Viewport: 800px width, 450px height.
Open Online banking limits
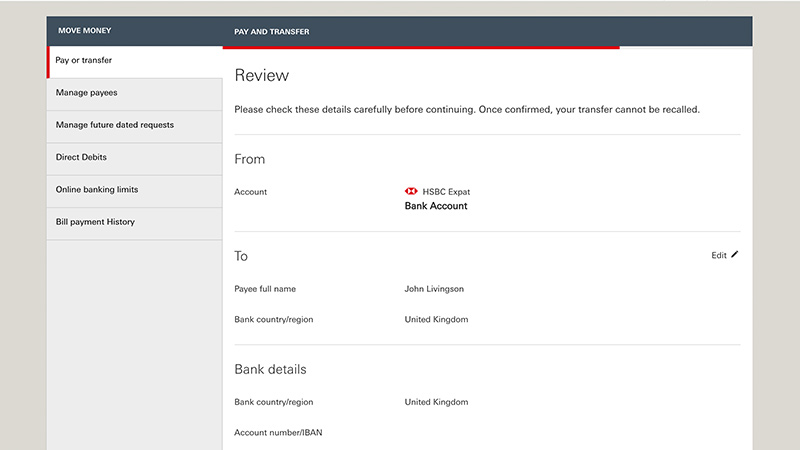pos(135,191)
